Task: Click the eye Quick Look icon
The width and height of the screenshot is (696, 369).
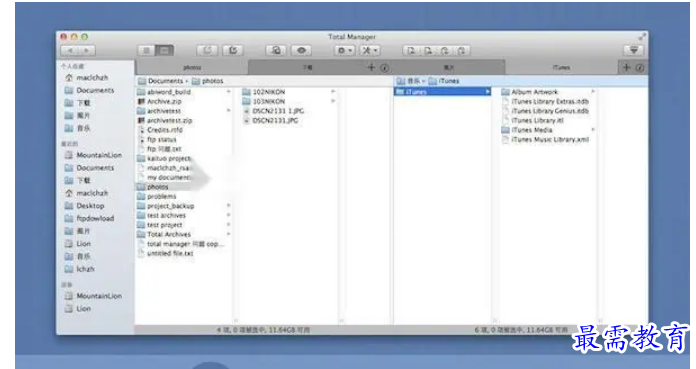Action: coord(301,51)
